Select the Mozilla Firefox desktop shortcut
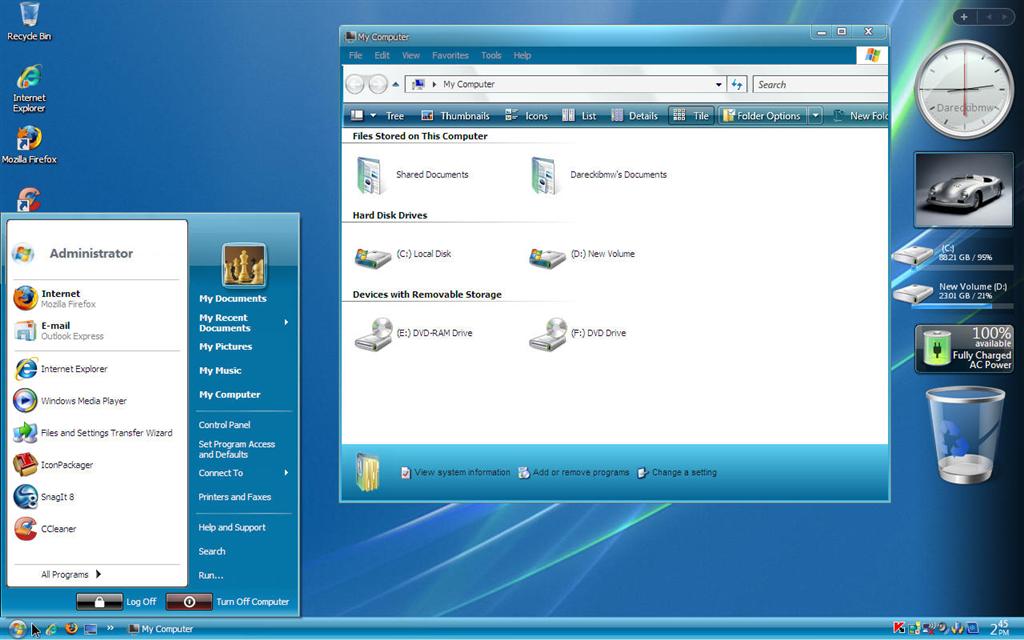The height and width of the screenshot is (640, 1024). [x=29, y=144]
